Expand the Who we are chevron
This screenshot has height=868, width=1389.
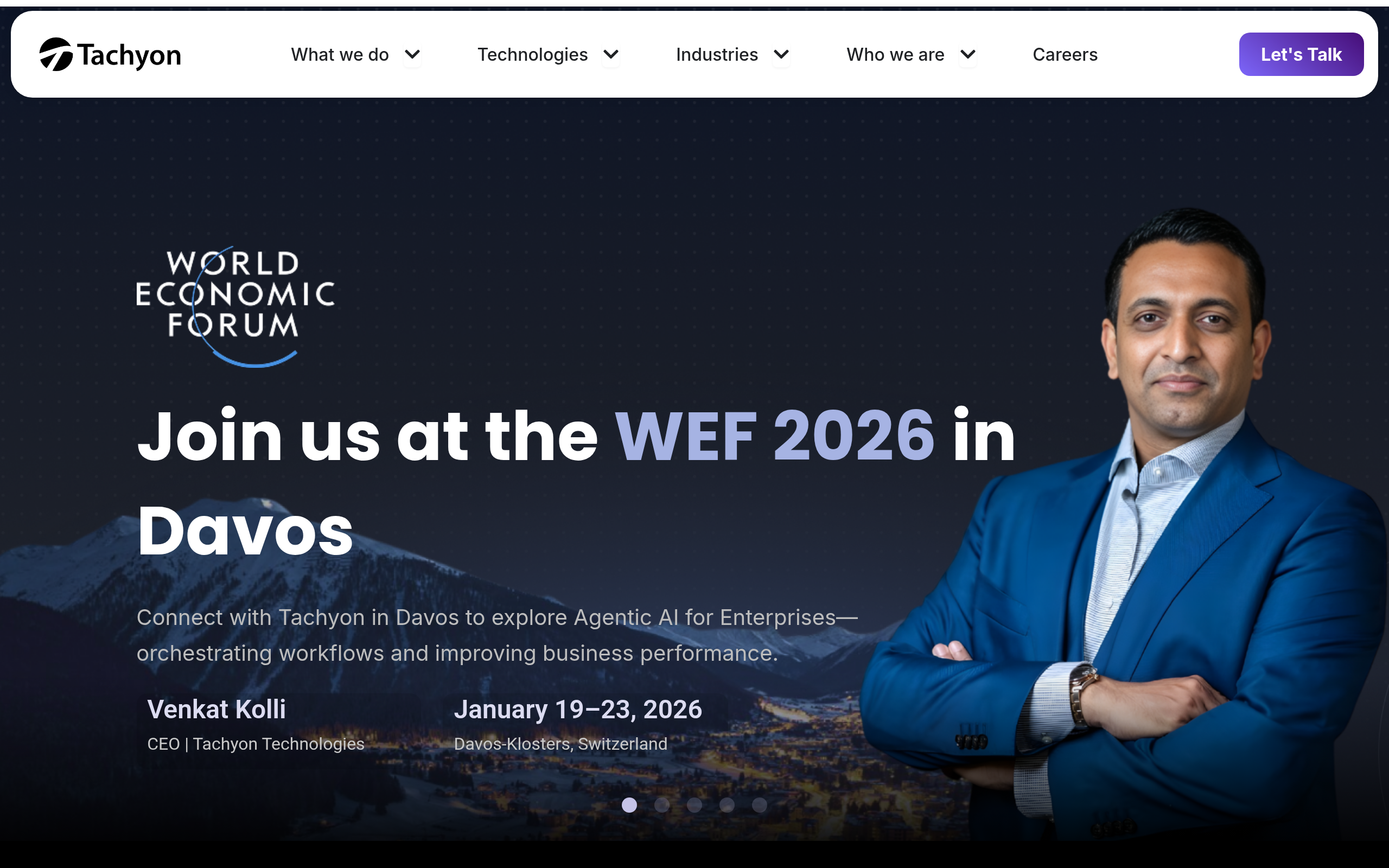pyautogui.click(x=968, y=55)
